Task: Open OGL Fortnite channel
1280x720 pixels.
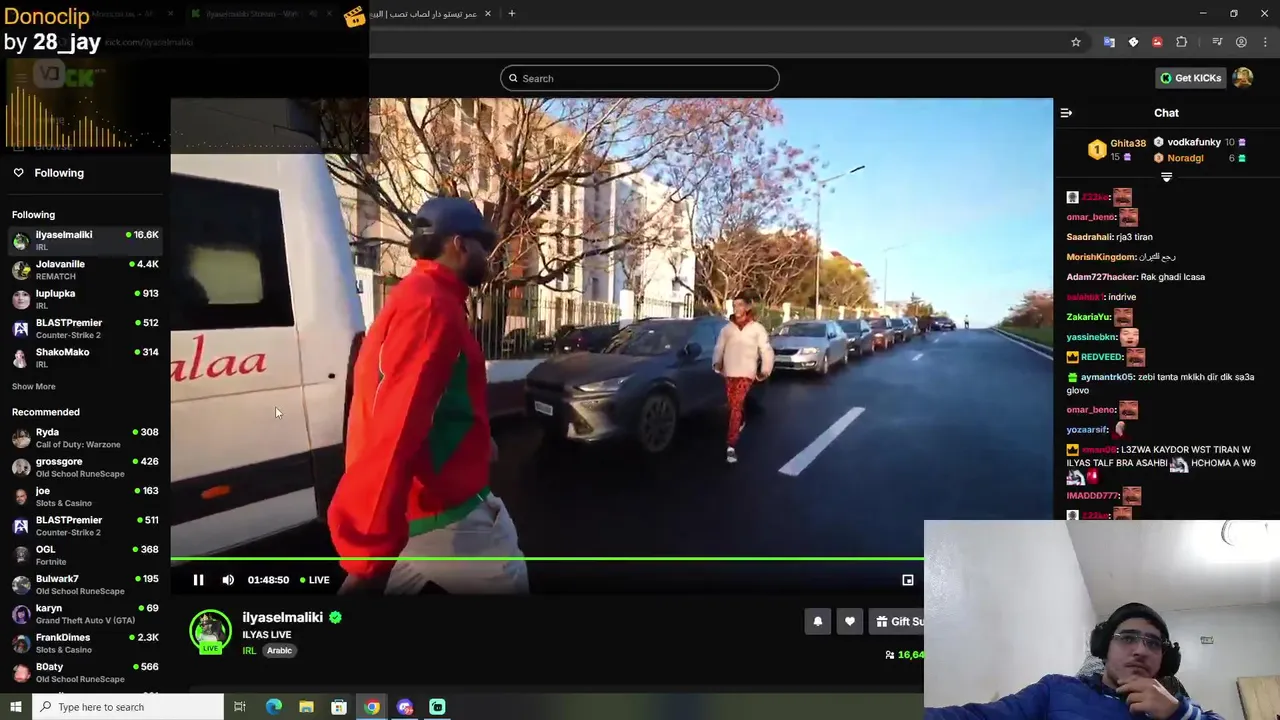Action: pyautogui.click(x=85, y=555)
